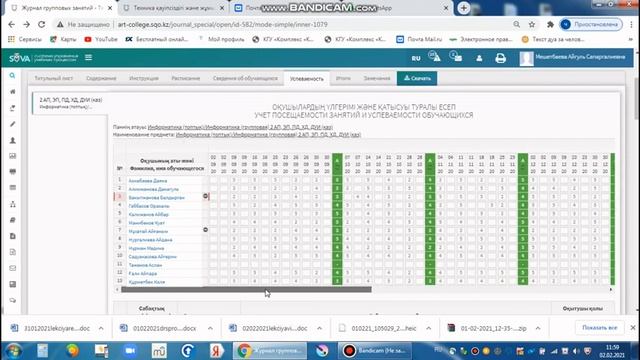The image size is (640, 360).
Task: Select the group entry 2 АП, ЭП, ПД, ХД, ДИИ
Action: click(71, 103)
